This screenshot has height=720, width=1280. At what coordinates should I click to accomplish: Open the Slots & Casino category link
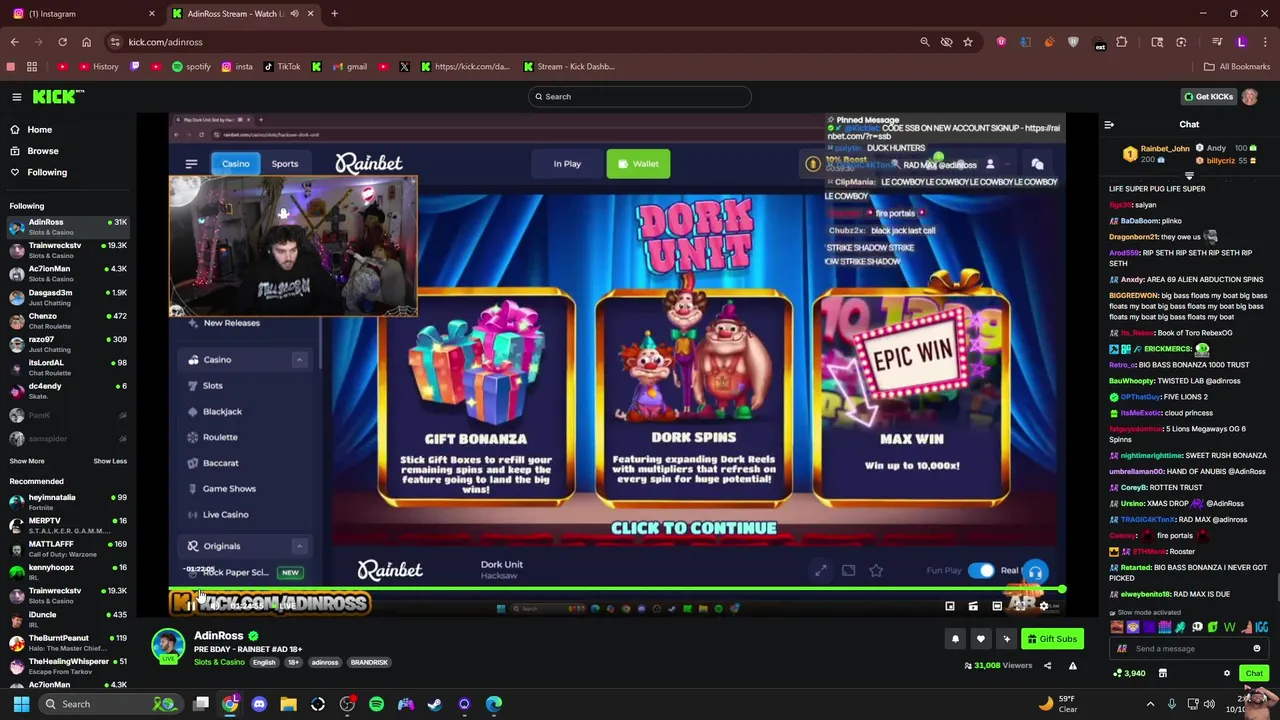click(219, 662)
